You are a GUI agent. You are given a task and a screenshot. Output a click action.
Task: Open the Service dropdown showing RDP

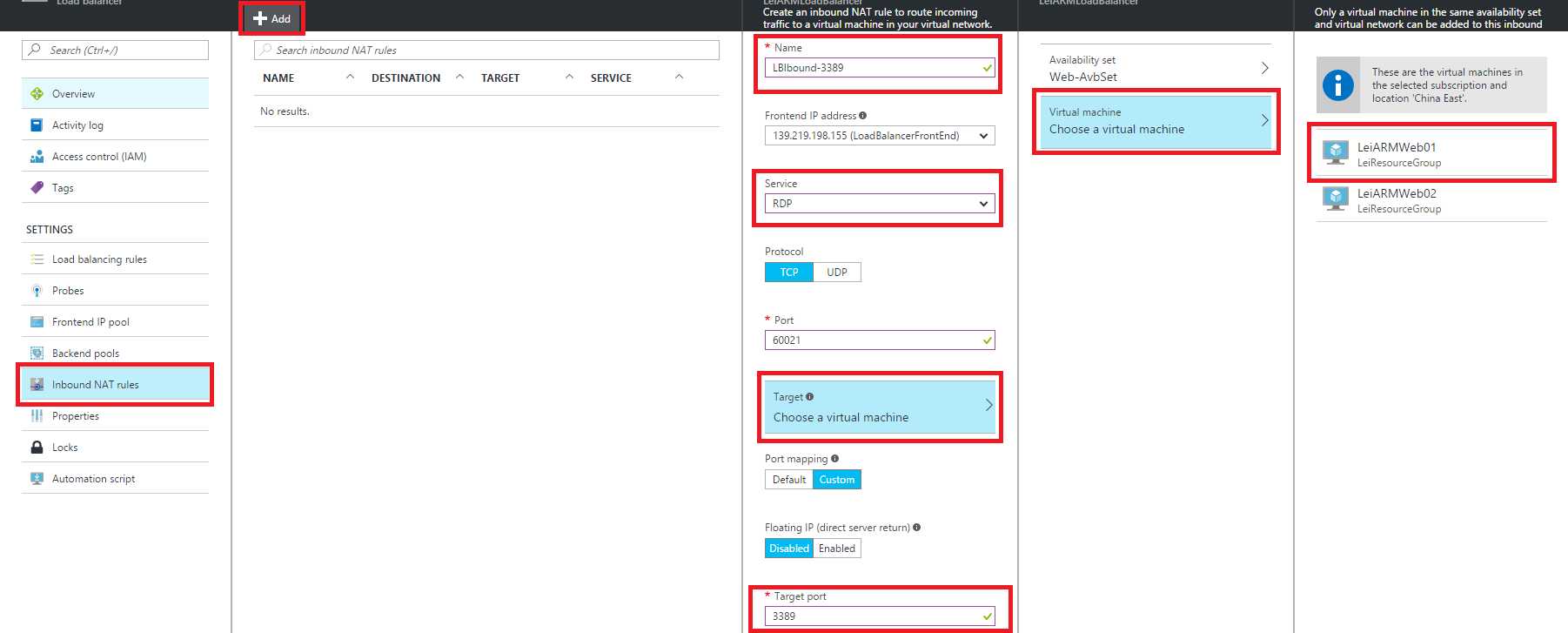[x=880, y=203]
